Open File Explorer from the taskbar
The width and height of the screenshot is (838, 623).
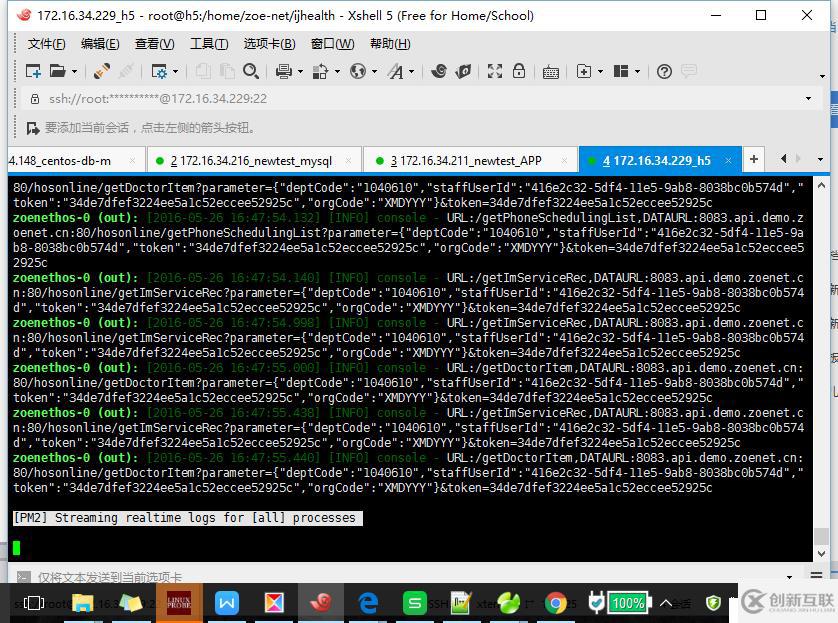click(x=83, y=603)
